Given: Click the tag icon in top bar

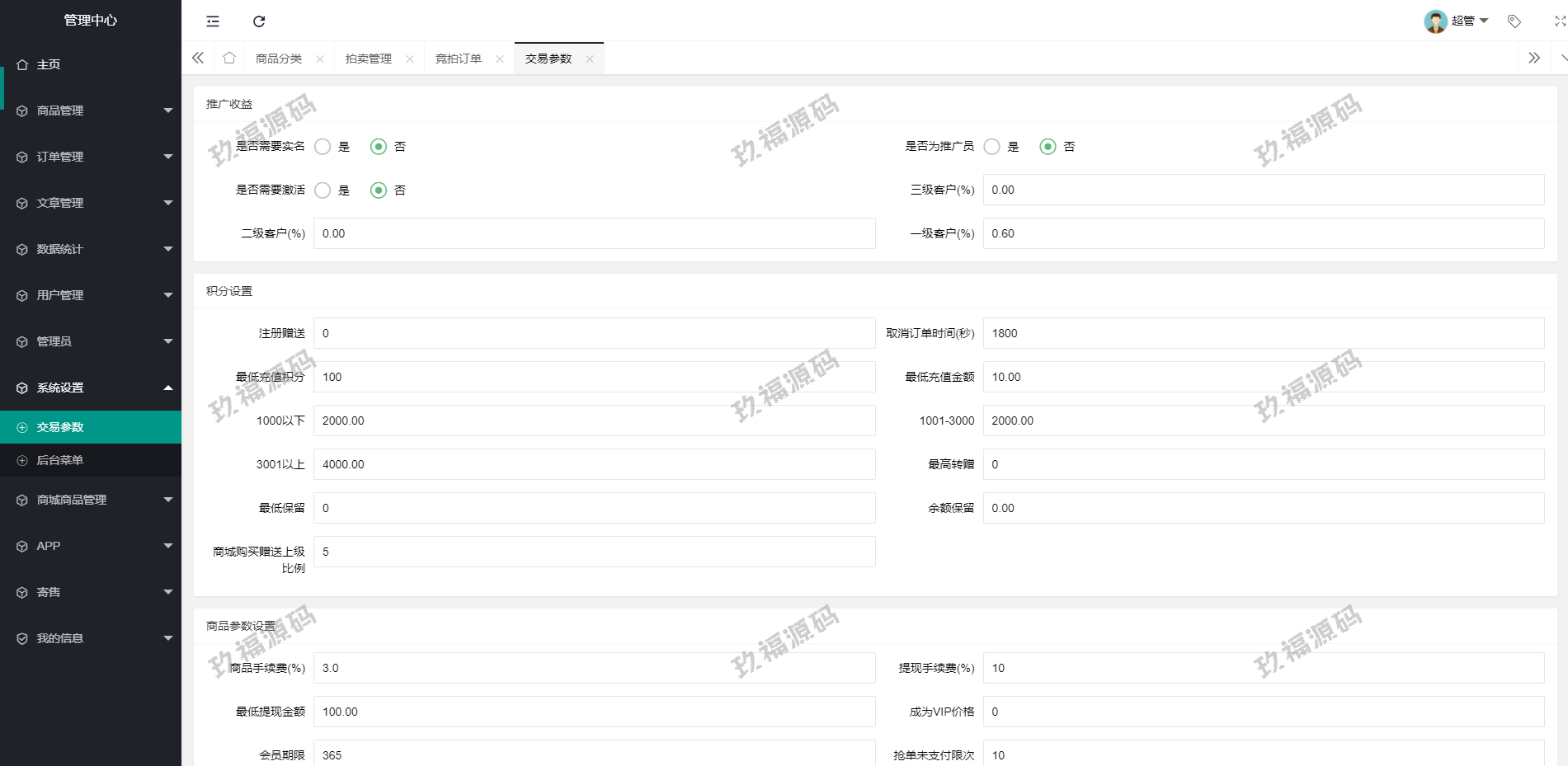Looking at the screenshot, I should coord(1514,21).
